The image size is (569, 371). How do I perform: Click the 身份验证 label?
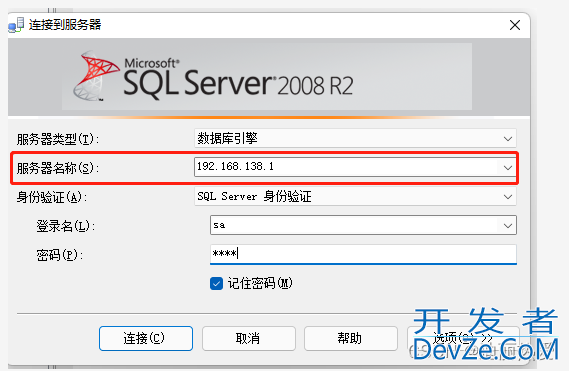click(x=52, y=197)
